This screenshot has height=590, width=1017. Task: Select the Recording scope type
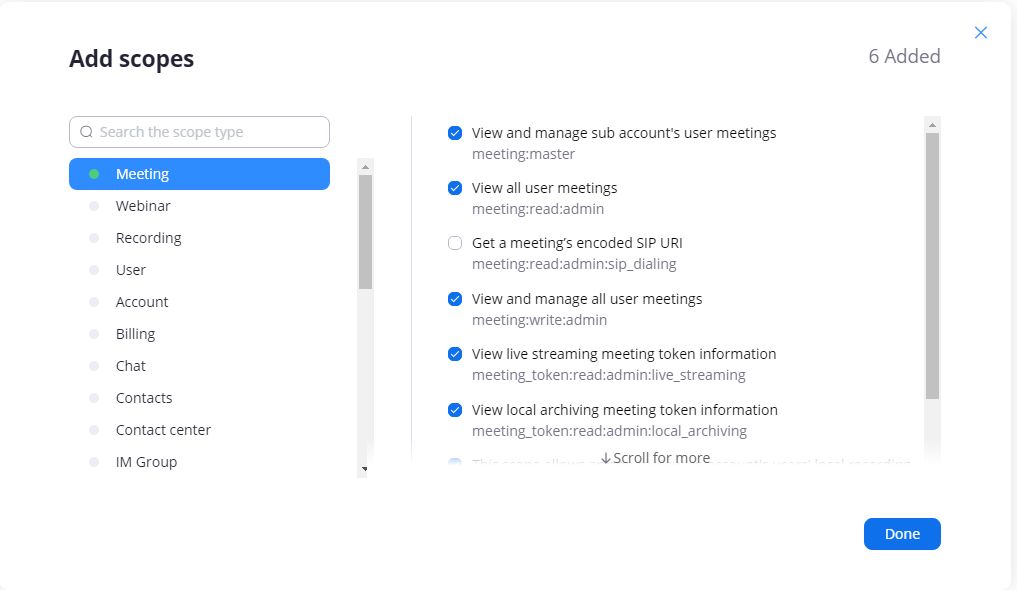coord(148,238)
